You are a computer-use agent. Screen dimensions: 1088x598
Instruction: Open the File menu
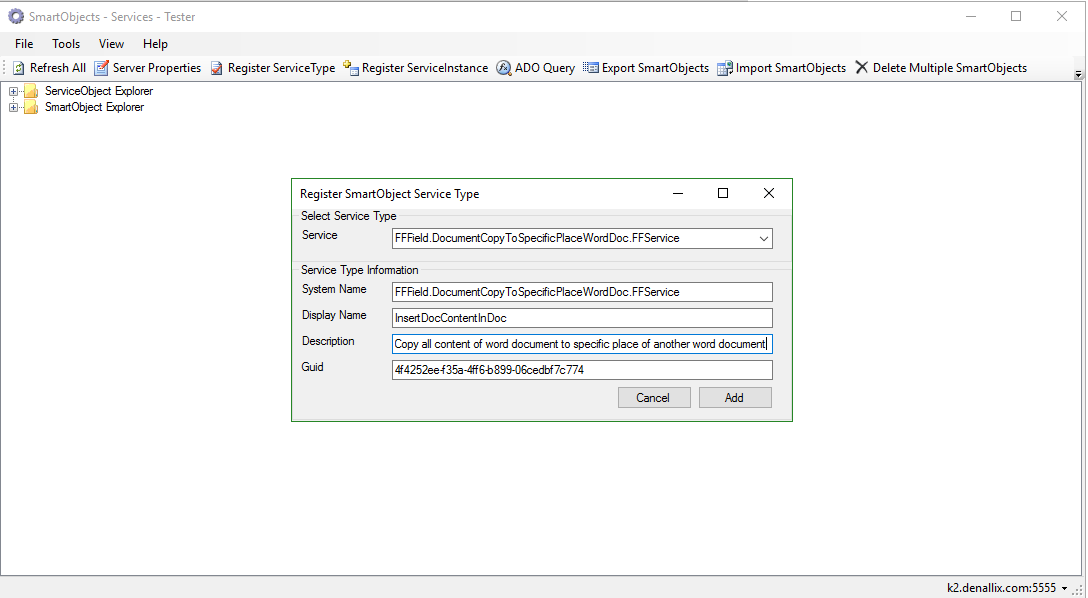[x=24, y=44]
